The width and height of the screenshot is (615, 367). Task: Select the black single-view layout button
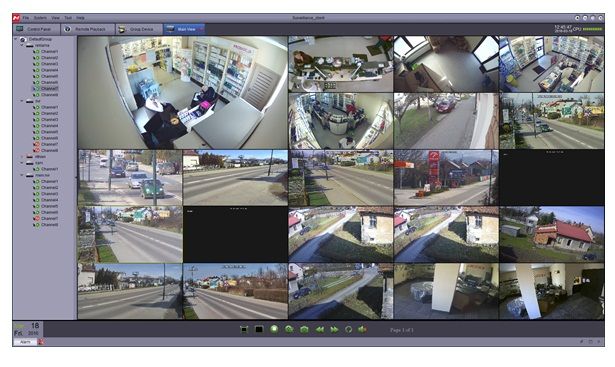click(x=259, y=330)
